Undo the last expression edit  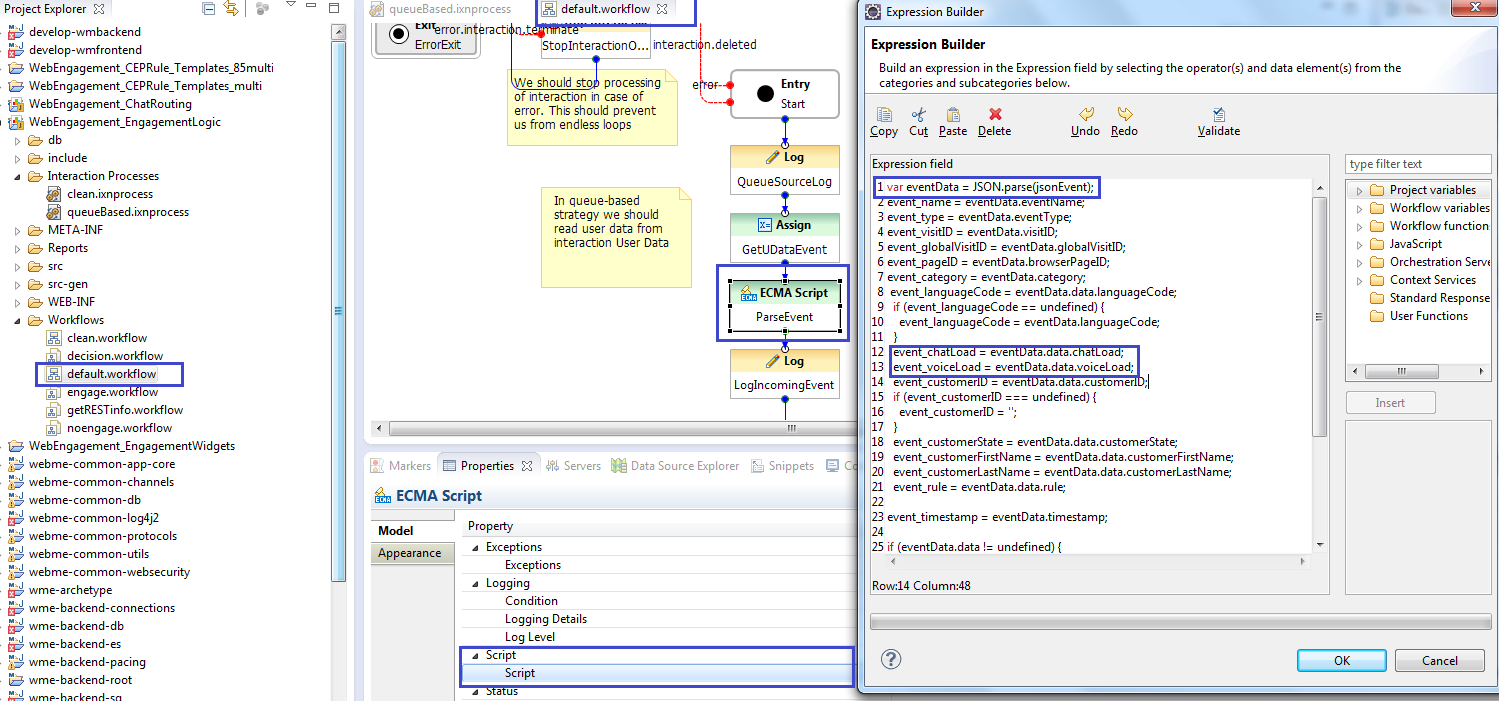click(x=1085, y=115)
